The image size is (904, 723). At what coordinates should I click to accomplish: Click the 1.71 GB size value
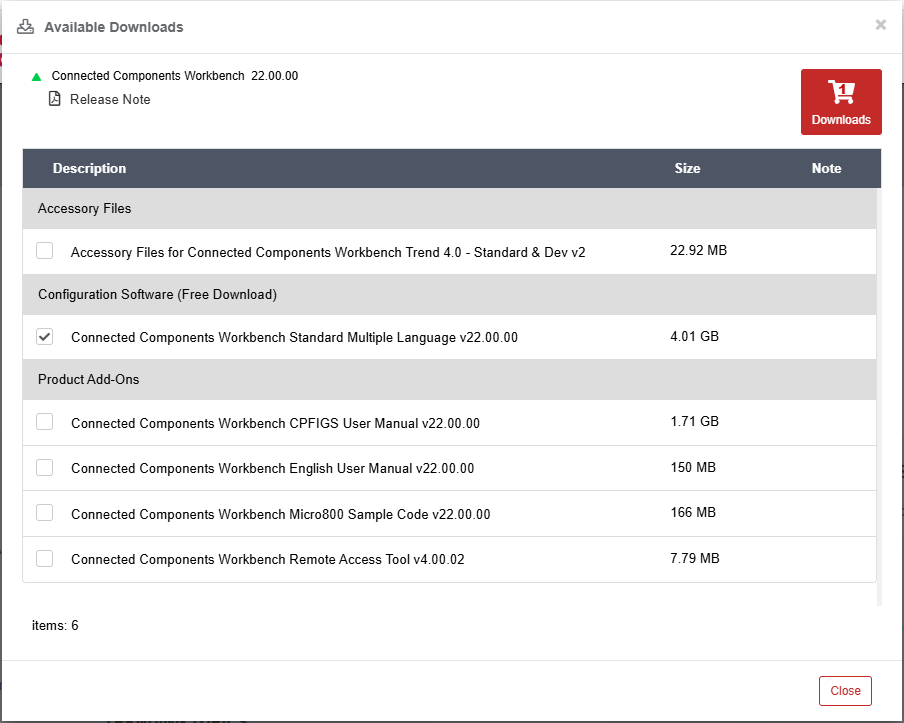pos(694,421)
